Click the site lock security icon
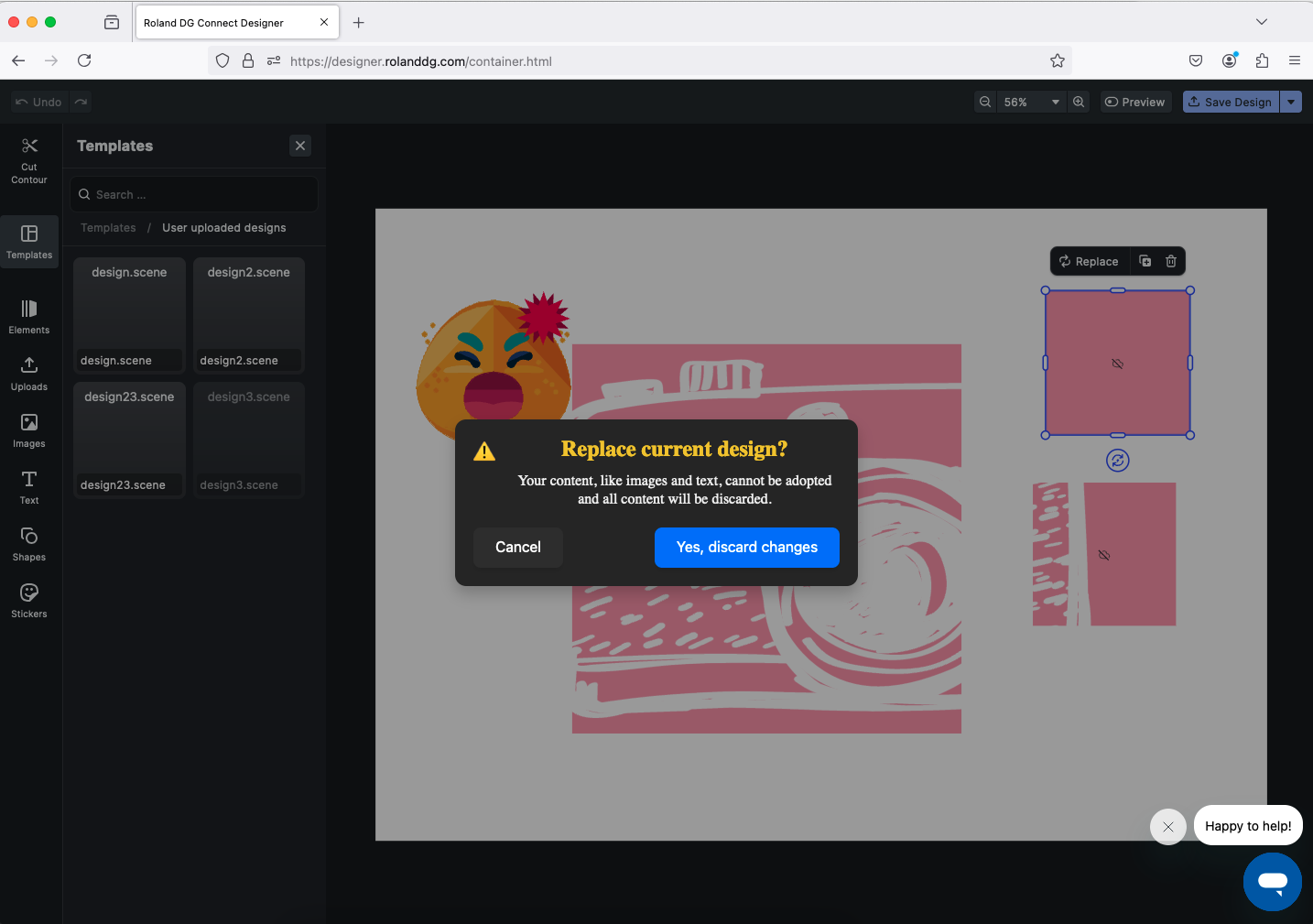Viewport: 1313px width, 924px height. (x=248, y=60)
